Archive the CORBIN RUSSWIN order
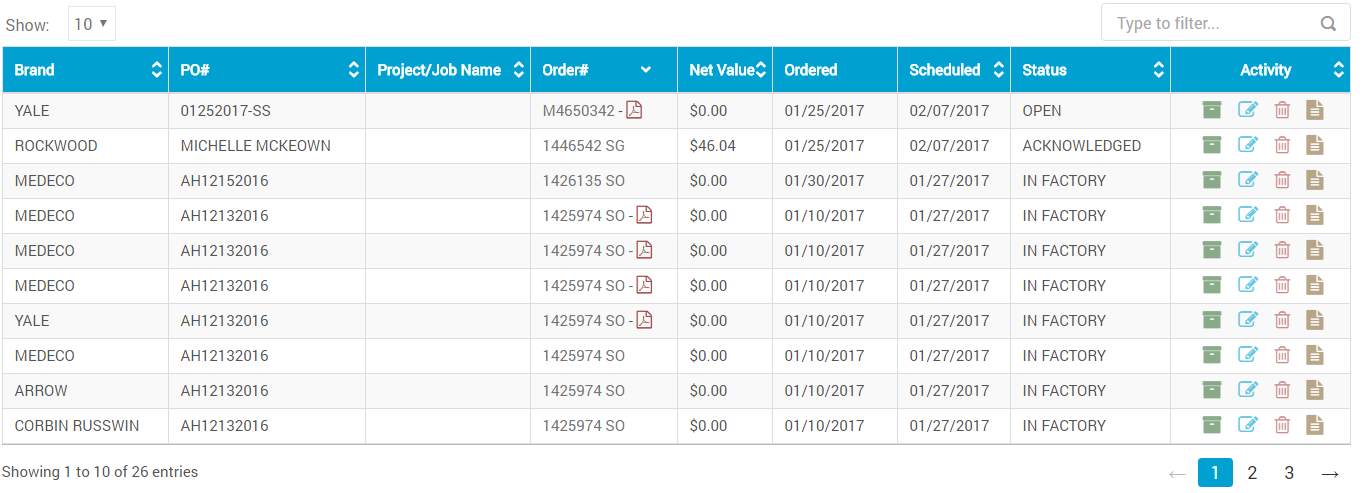The width and height of the screenshot is (1365, 493). pyautogui.click(x=1212, y=425)
